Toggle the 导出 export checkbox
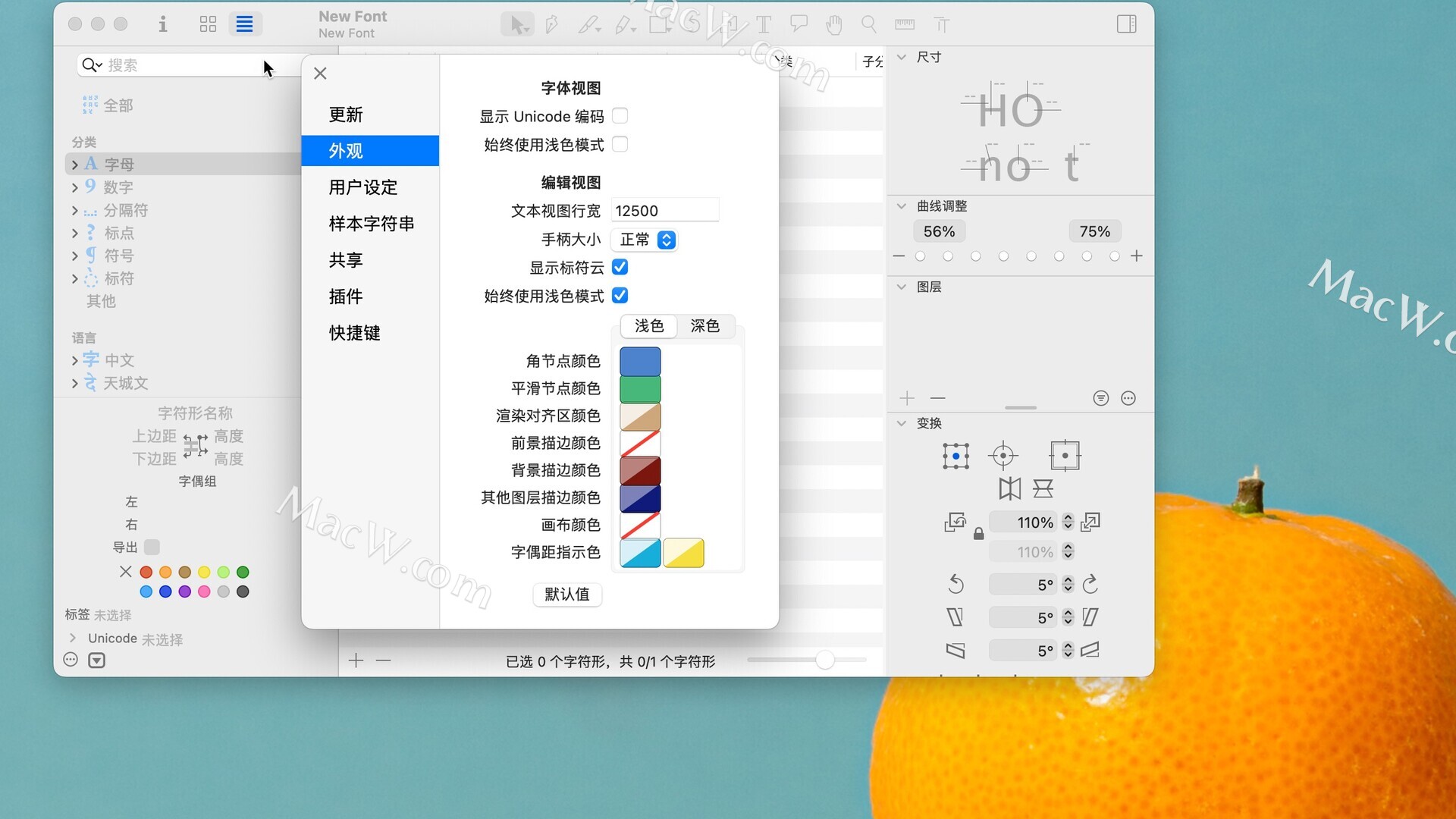This screenshot has height=819, width=1456. [152, 547]
